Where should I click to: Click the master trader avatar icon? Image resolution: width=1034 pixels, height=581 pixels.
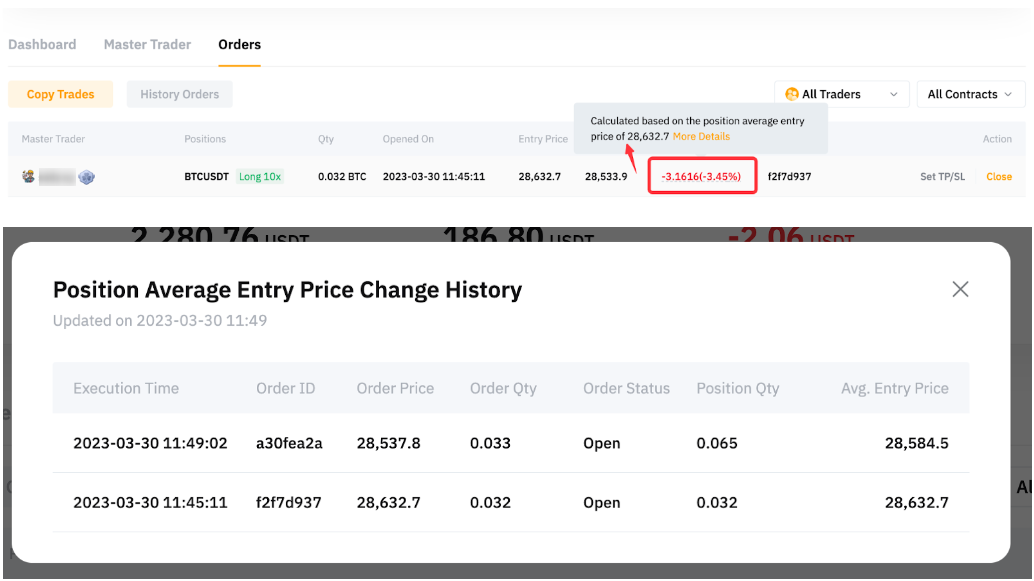28,176
